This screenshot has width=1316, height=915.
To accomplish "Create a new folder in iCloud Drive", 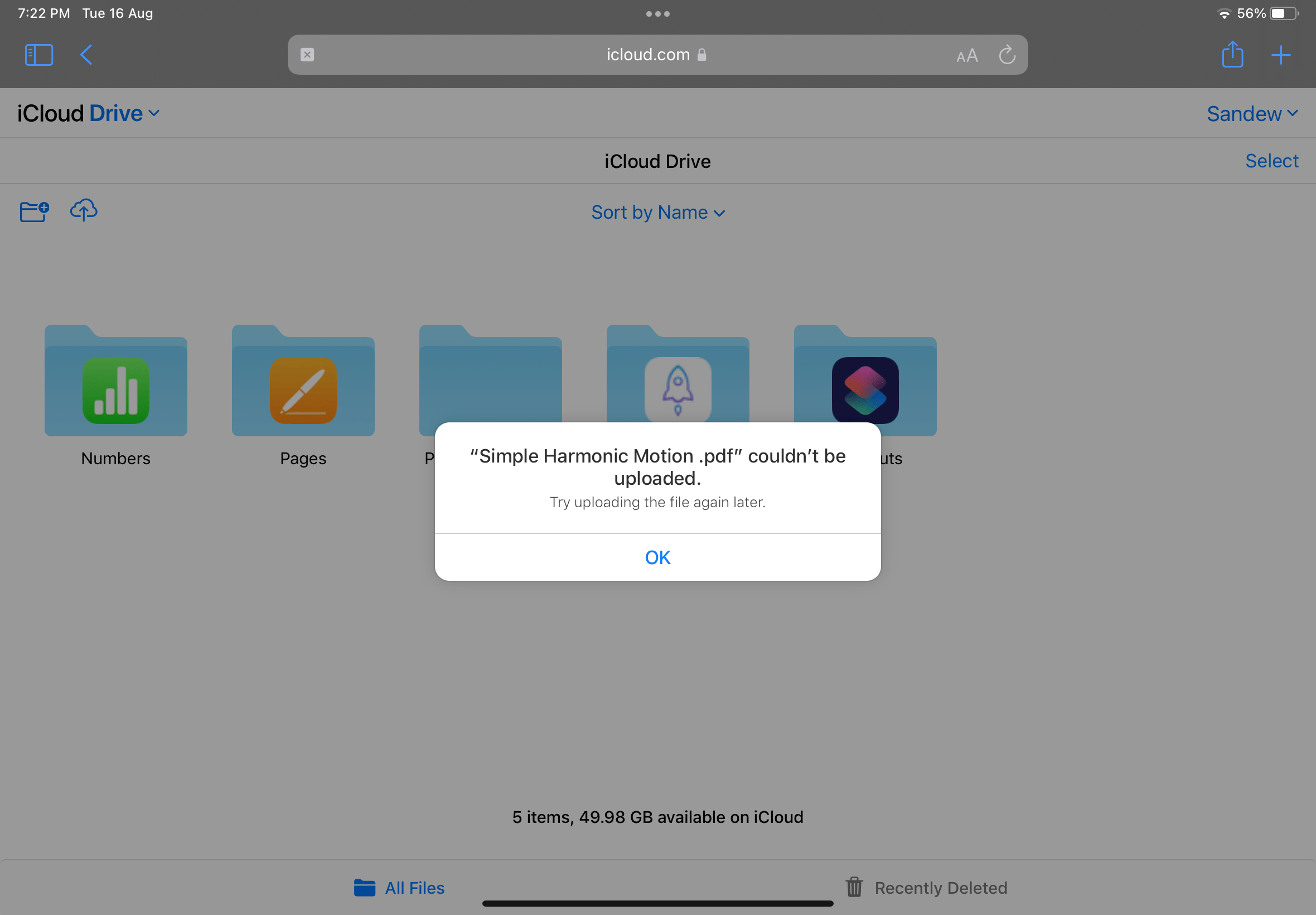I will [33, 210].
